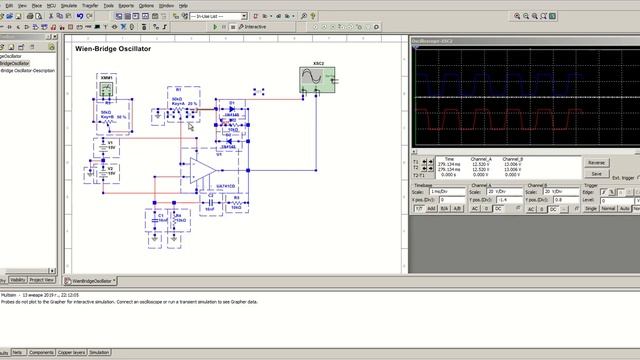This screenshot has height=360, width=640.
Task: Click Channel A Y position field
Action: (x=509, y=200)
